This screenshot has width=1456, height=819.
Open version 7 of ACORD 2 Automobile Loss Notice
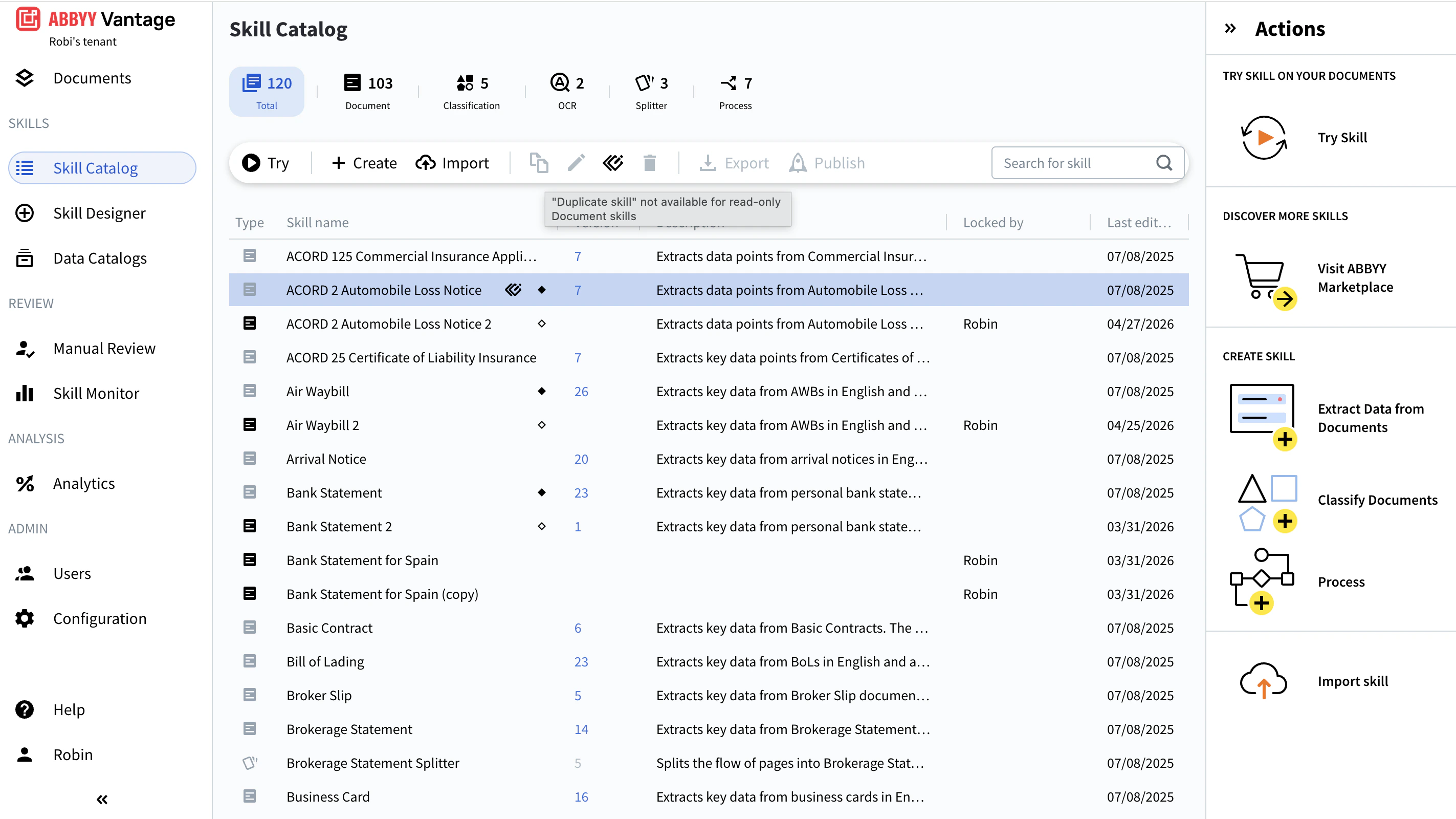(578, 290)
